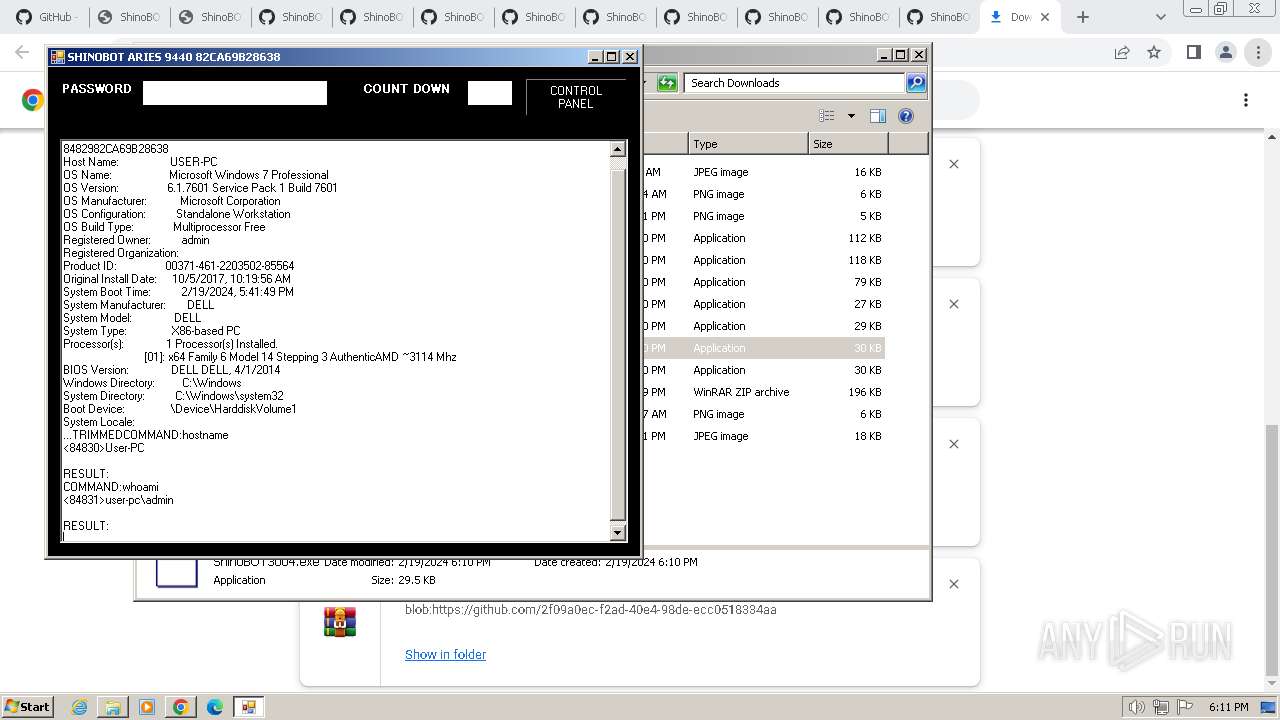Click the COMMAND:whoami line in ShinoBOT output
Screen dimensions: 1280x720
click(x=111, y=487)
